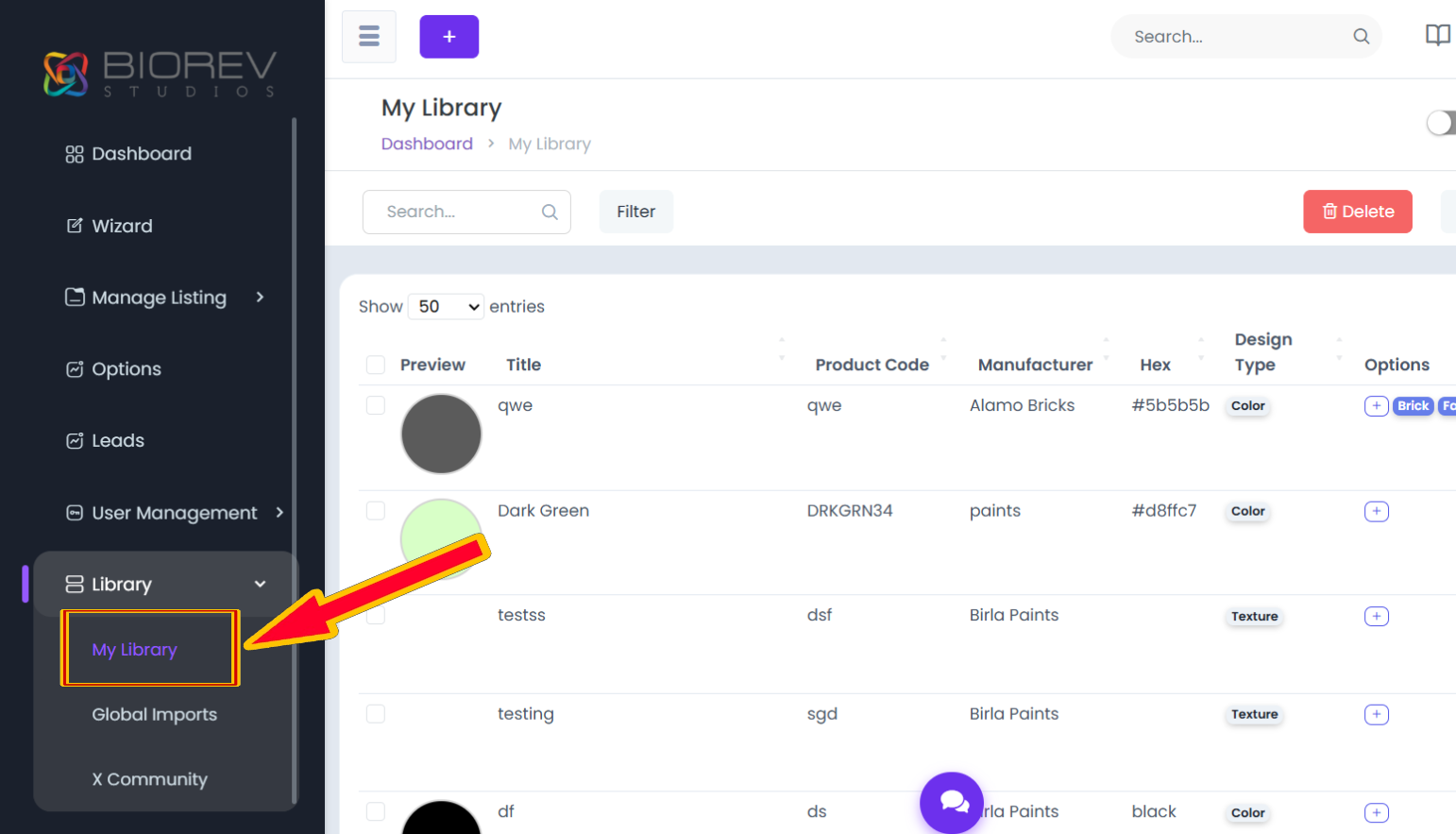Screen dimensions: 1456x834
Task: Open Leads from the sidebar
Action: tap(118, 441)
